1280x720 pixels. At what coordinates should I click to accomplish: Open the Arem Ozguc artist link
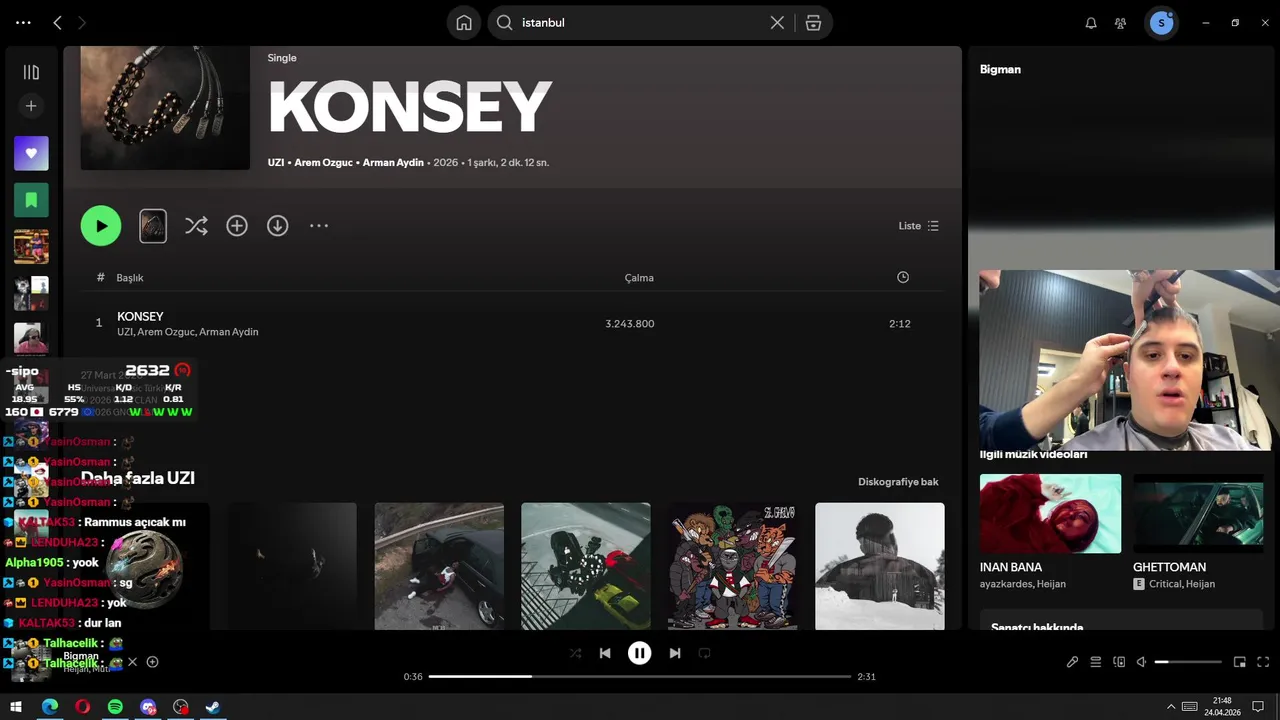coord(324,162)
